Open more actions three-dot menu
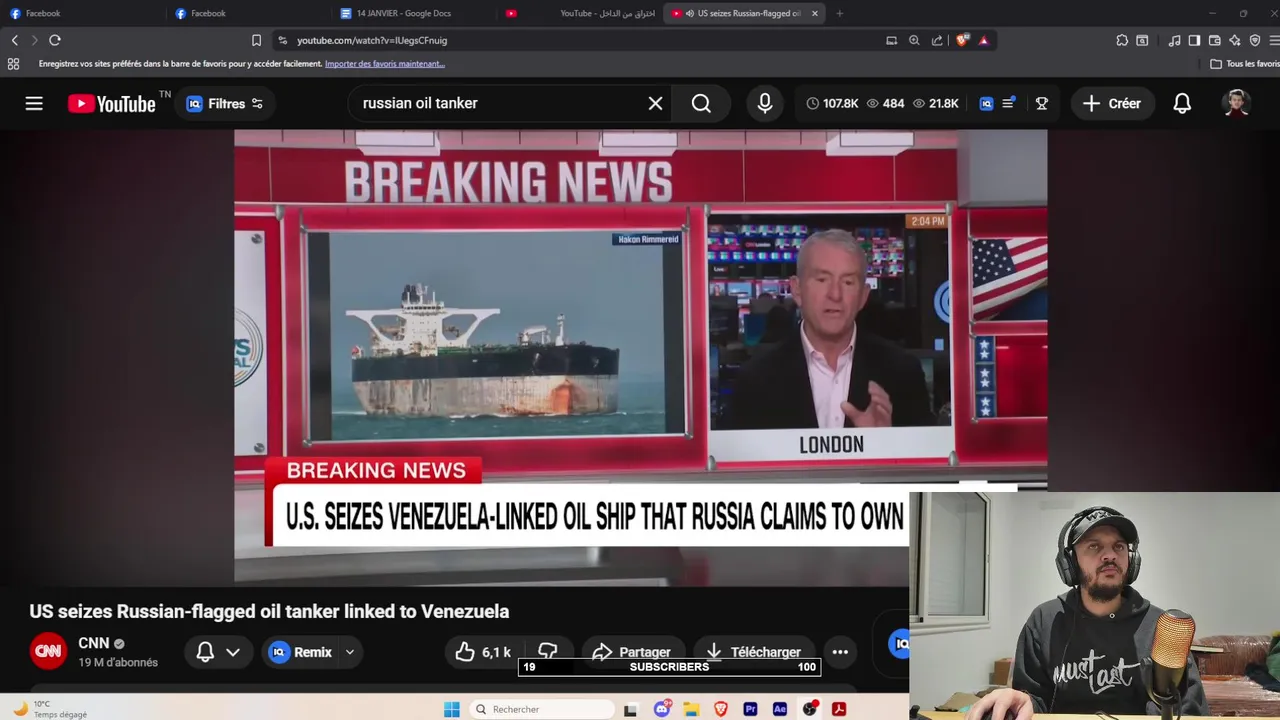The image size is (1280, 720). (x=840, y=652)
